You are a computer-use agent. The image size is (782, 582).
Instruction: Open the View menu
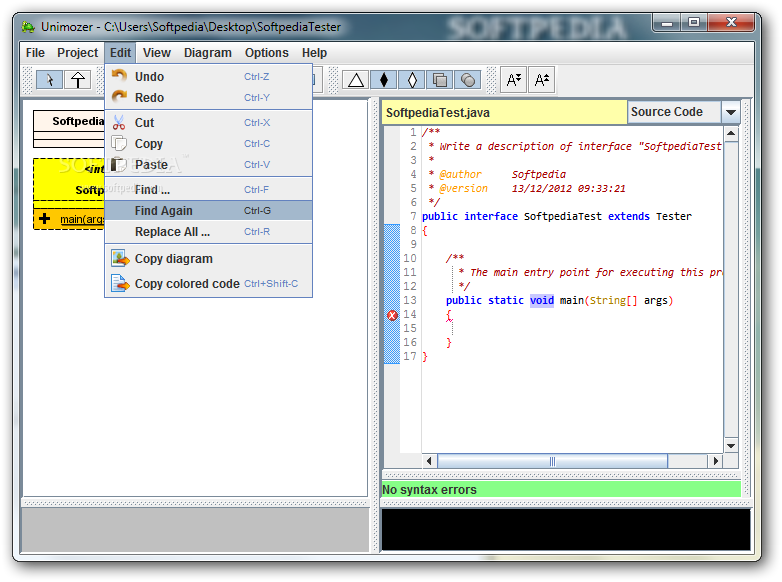[157, 53]
